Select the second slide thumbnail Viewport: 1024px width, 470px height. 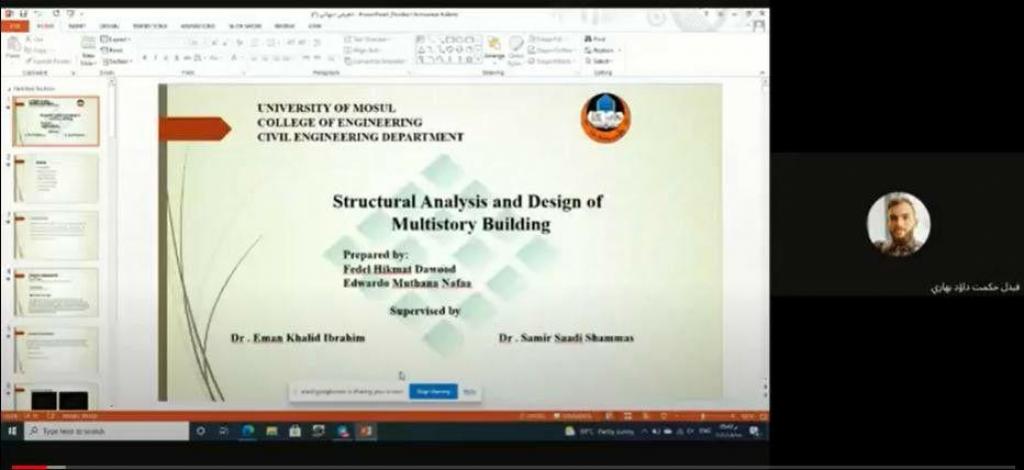click(x=56, y=178)
